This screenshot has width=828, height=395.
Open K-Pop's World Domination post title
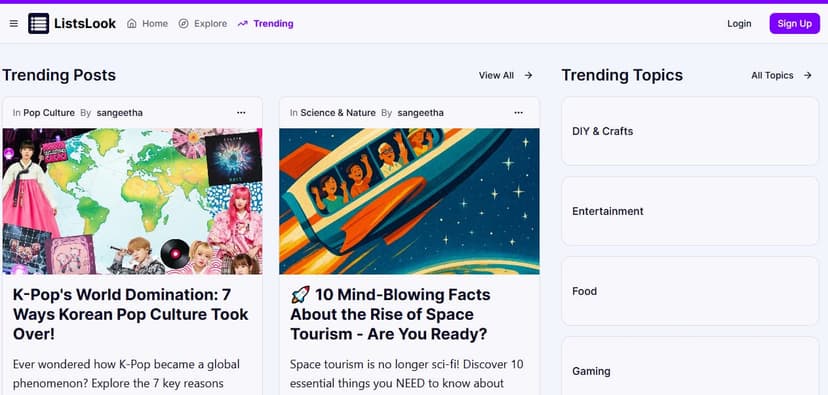tap(130, 314)
